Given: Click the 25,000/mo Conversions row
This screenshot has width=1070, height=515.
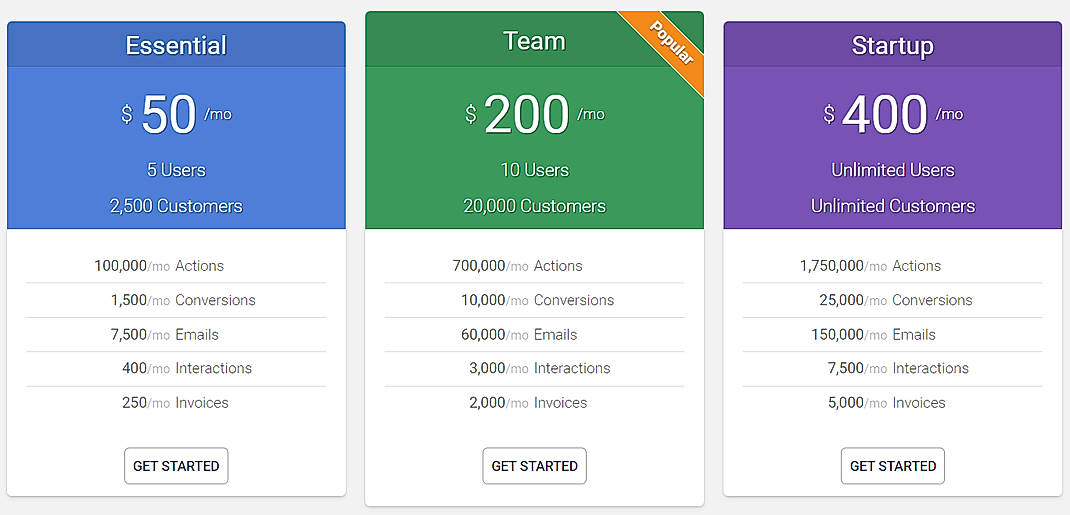Looking at the screenshot, I should coord(893,300).
